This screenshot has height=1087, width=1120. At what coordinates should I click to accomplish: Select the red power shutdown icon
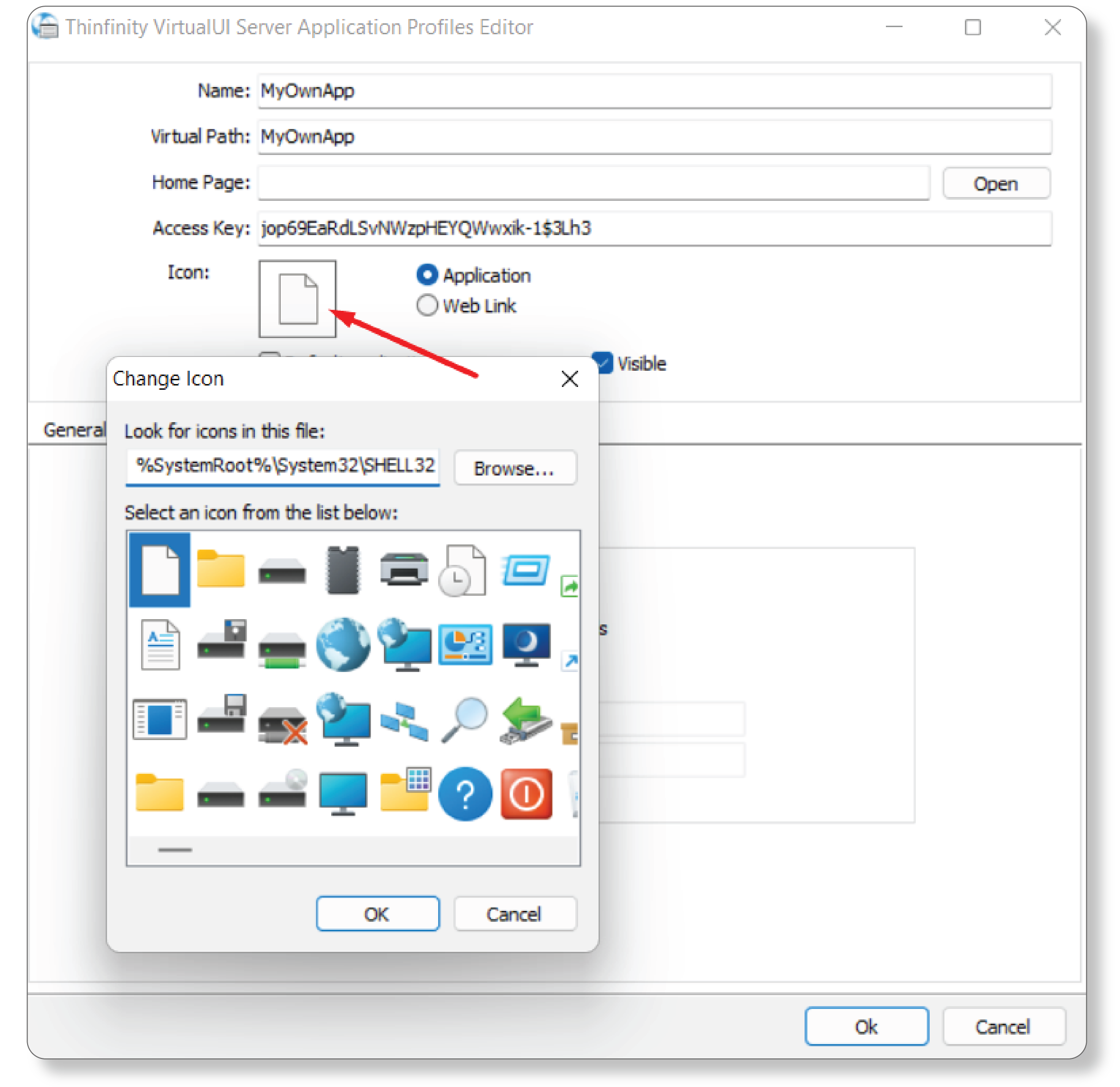tap(526, 794)
